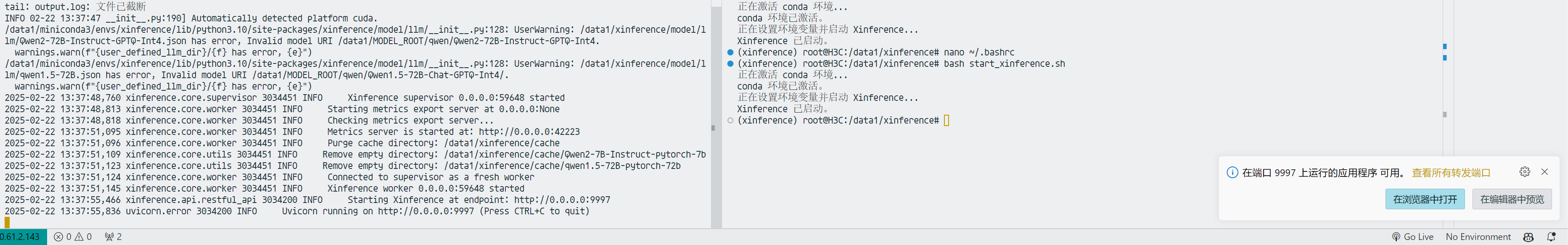Click the remote host indicator 0.61.2.143
Image resolution: width=1568 pixels, height=245 pixels.
click(21, 237)
